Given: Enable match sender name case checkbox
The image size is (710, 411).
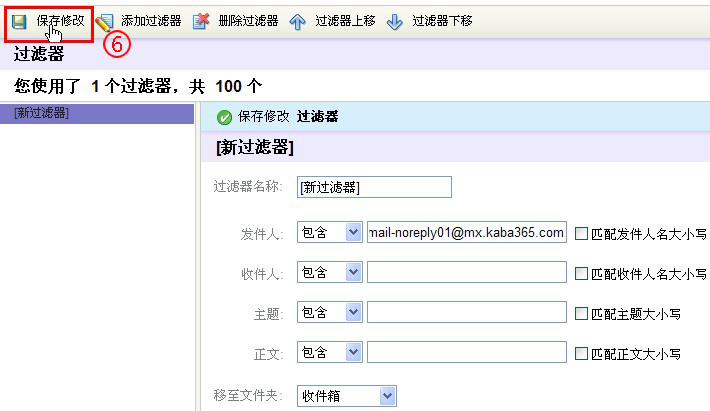Looking at the screenshot, I should tap(581, 234).
